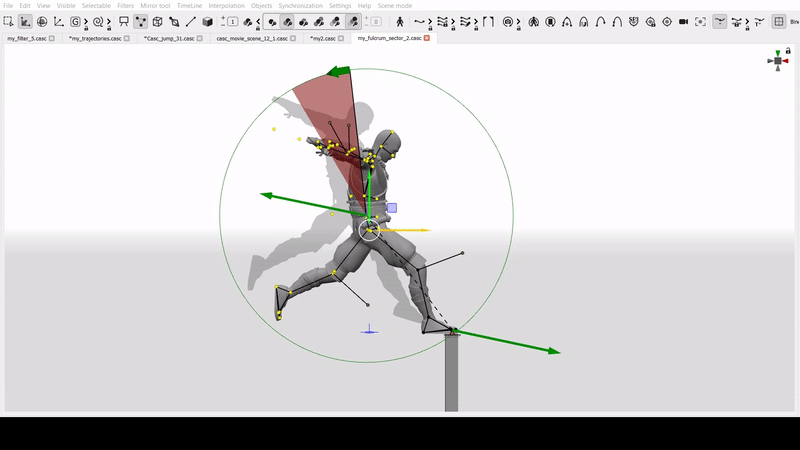Toggle the triangle point-network mode button

coord(140,21)
